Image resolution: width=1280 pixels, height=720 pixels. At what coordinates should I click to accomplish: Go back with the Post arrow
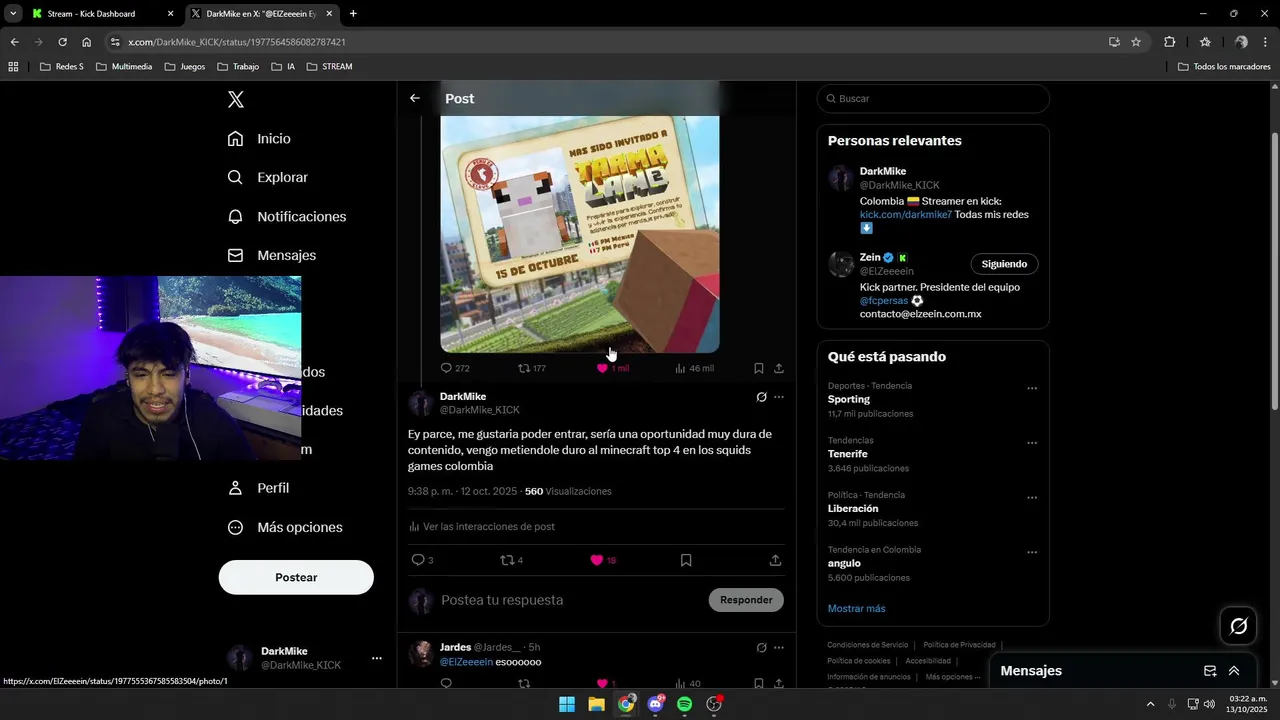pyautogui.click(x=415, y=98)
